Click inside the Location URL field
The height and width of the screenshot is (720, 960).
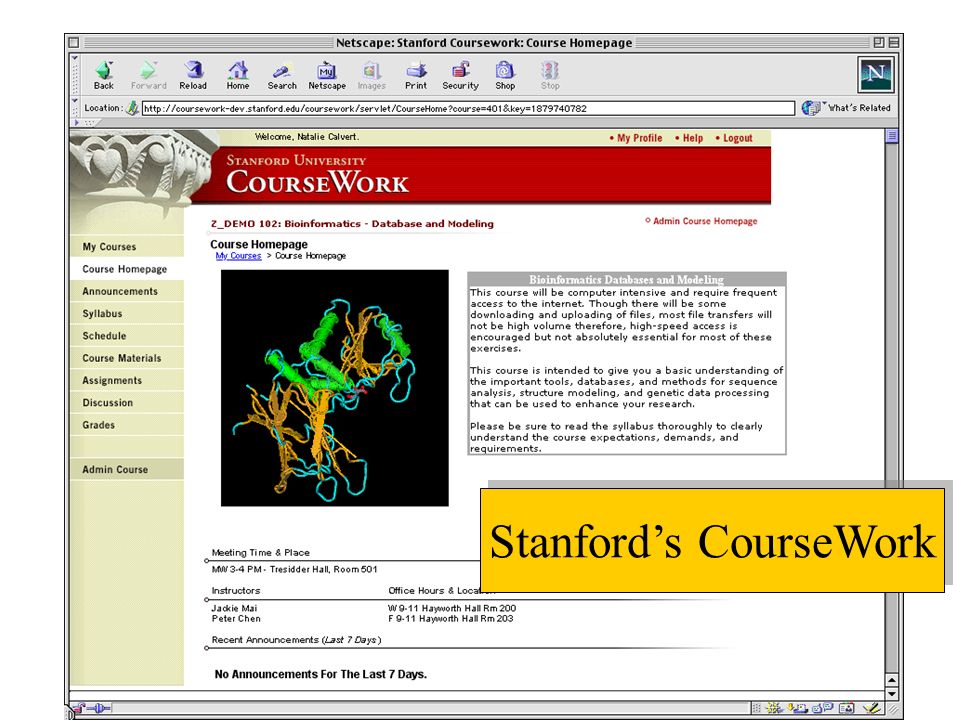tap(468, 108)
